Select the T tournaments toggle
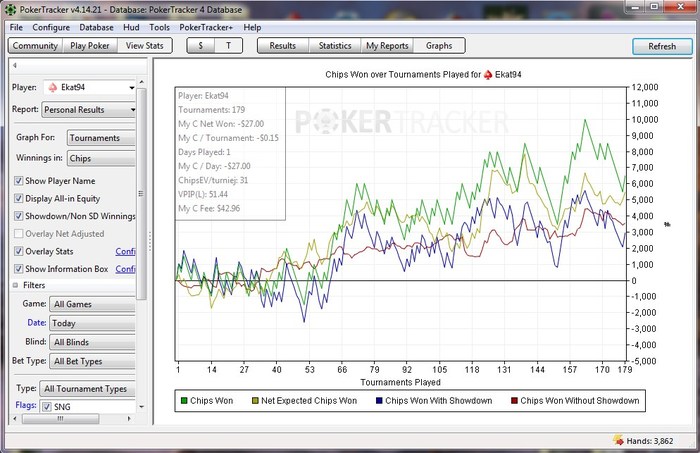The height and width of the screenshot is (453, 700). point(228,46)
